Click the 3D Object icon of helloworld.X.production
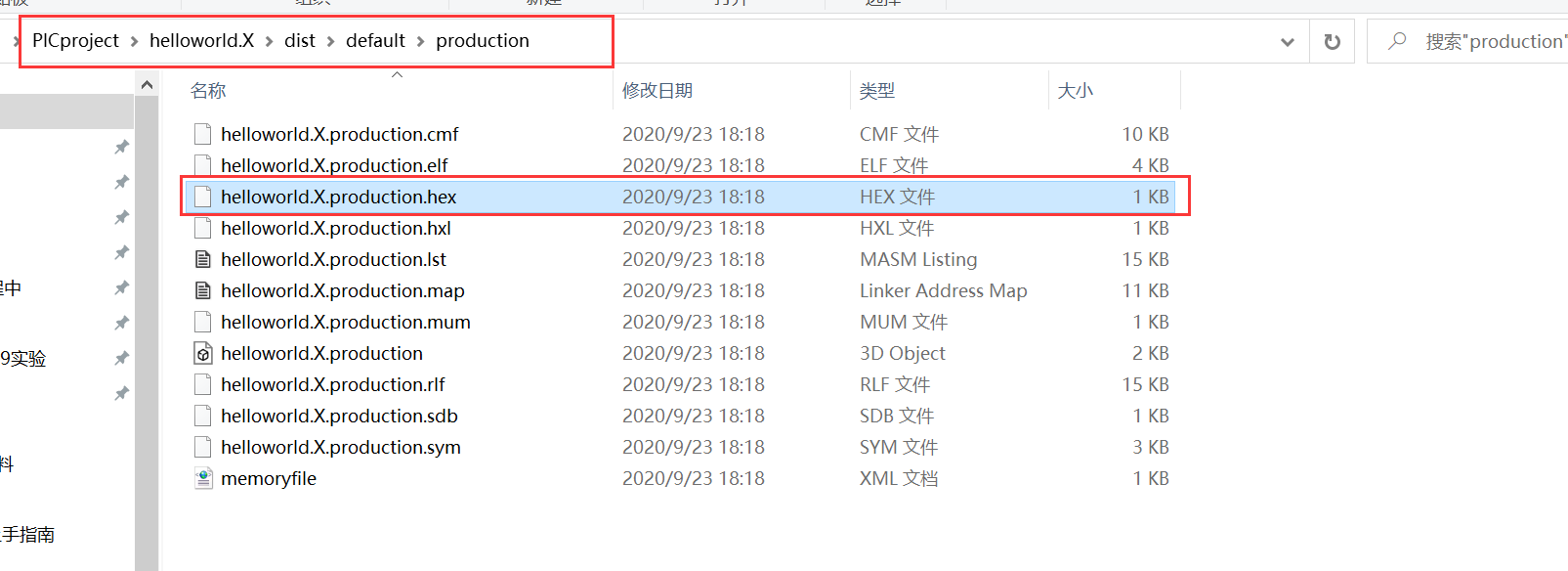The width and height of the screenshot is (1568, 571). point(203,353)
